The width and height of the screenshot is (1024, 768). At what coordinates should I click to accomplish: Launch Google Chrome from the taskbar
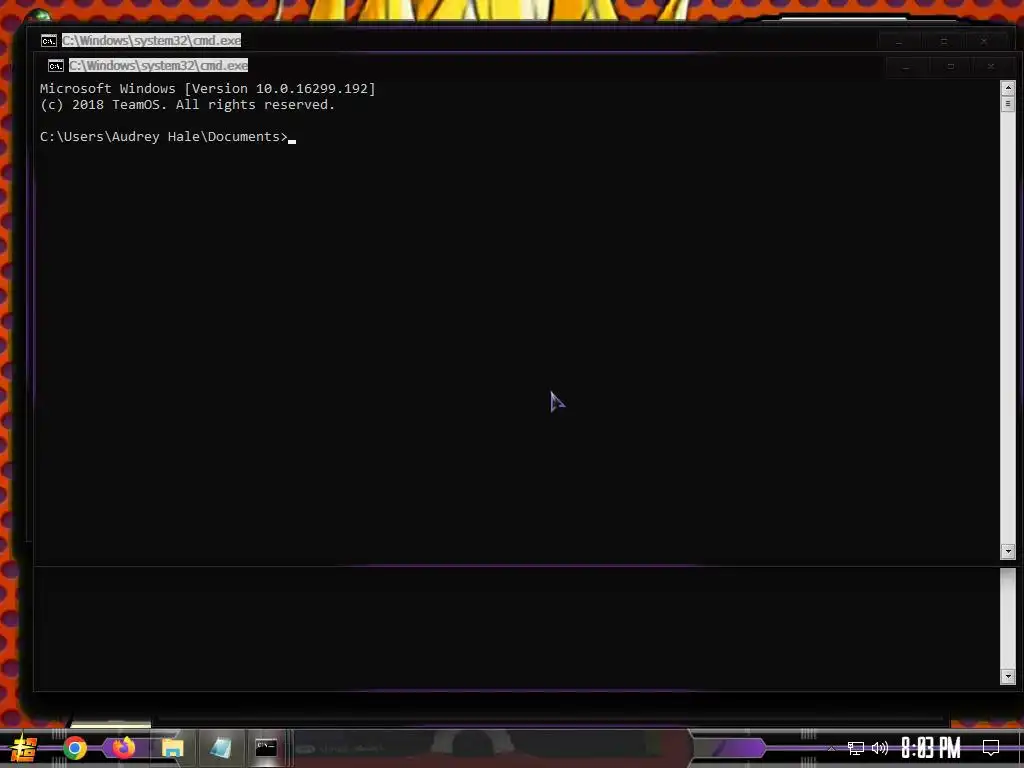pyautogui.click(x=75, y=748)
